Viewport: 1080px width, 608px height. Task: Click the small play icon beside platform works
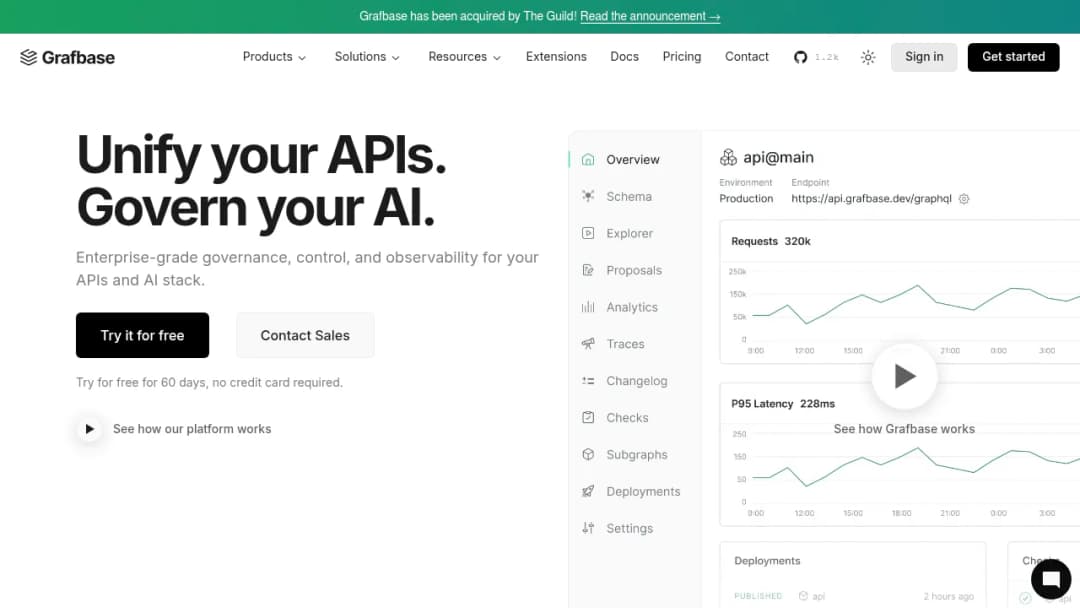click(x=89, y=429)
